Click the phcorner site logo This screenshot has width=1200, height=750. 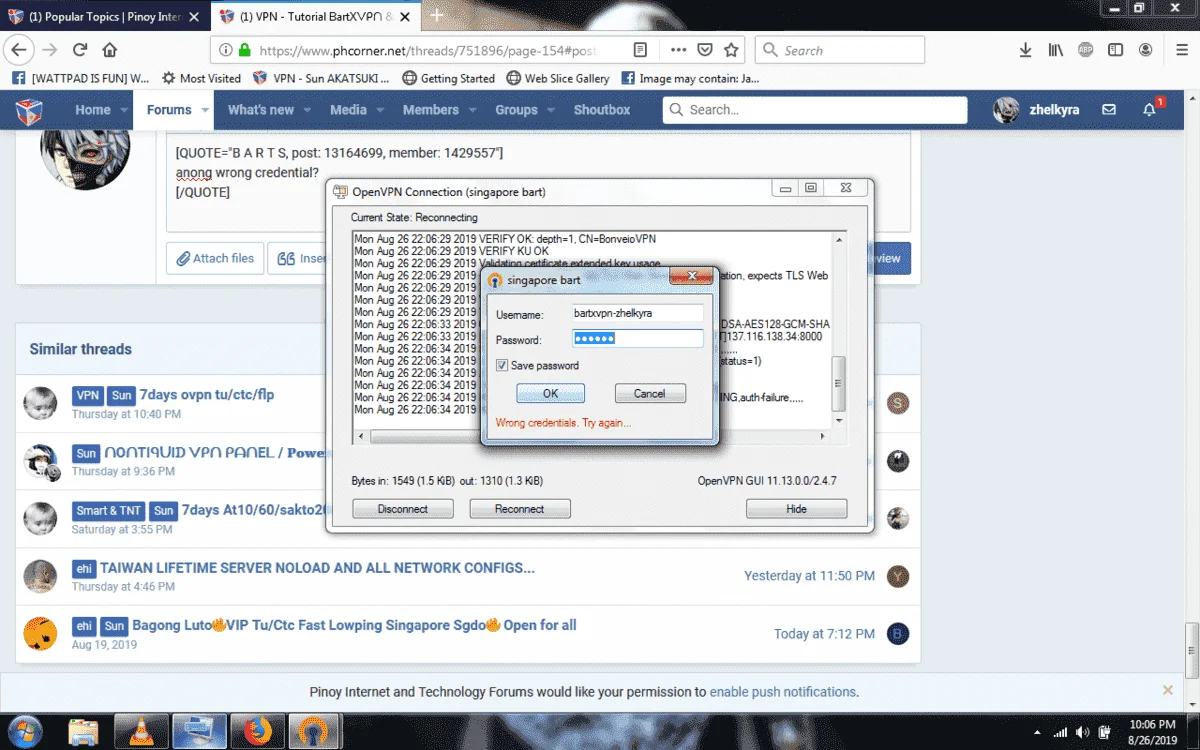pyautogui.click(x=31, y=110)
